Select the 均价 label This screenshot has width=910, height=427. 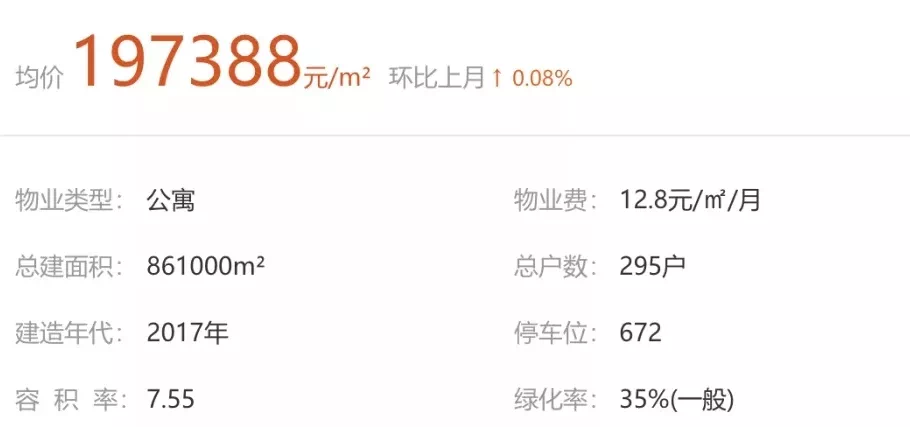point(39,78)
